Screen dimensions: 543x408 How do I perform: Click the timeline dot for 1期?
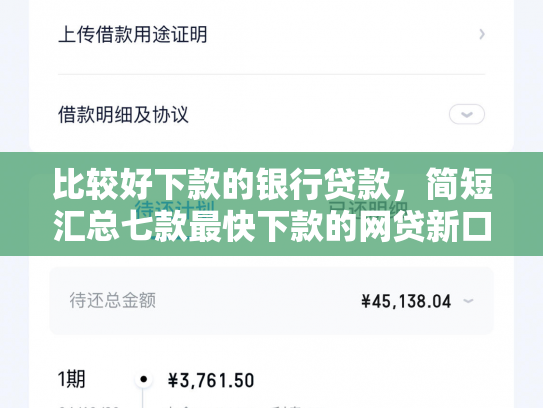pos(143,379)
